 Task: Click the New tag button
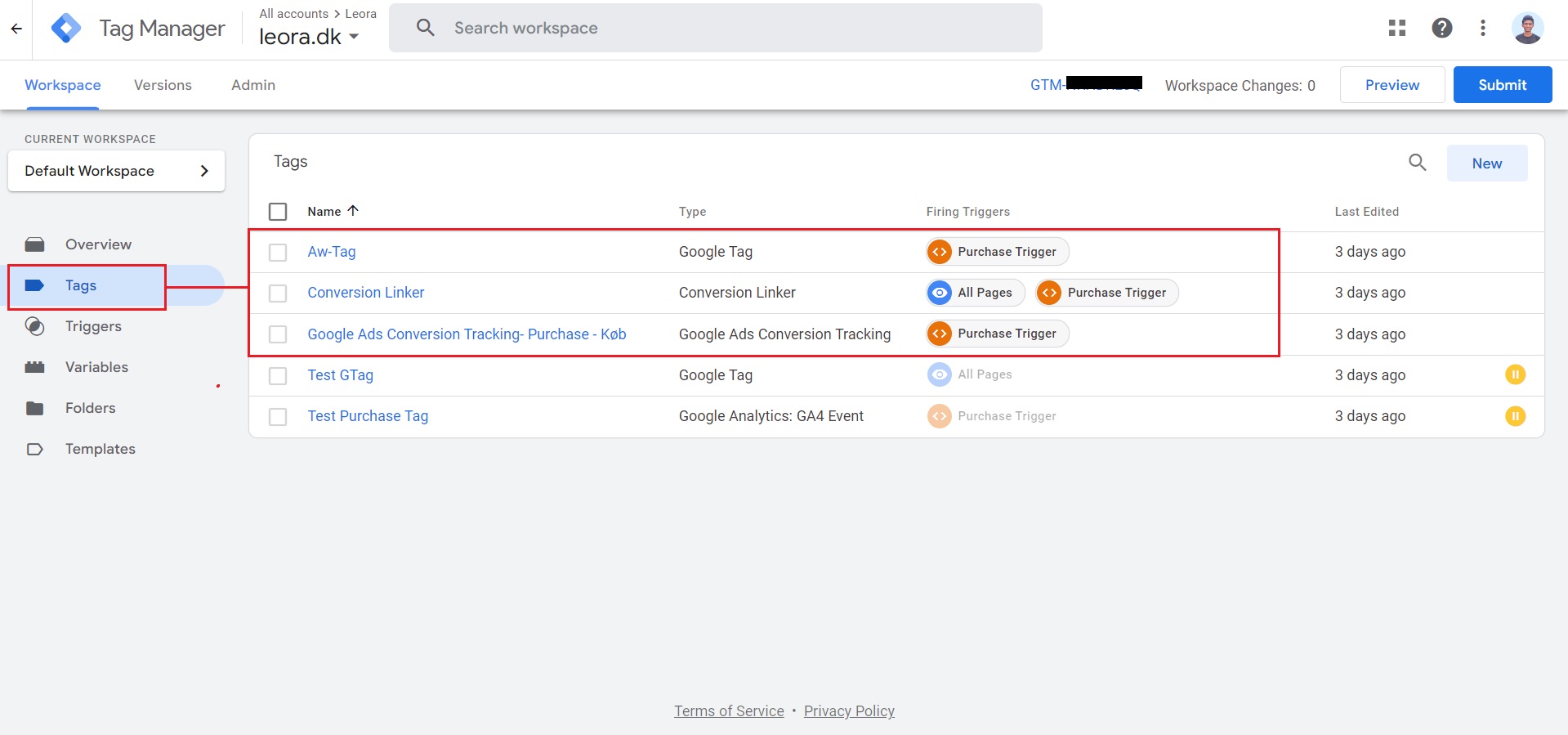point(1487,164)
